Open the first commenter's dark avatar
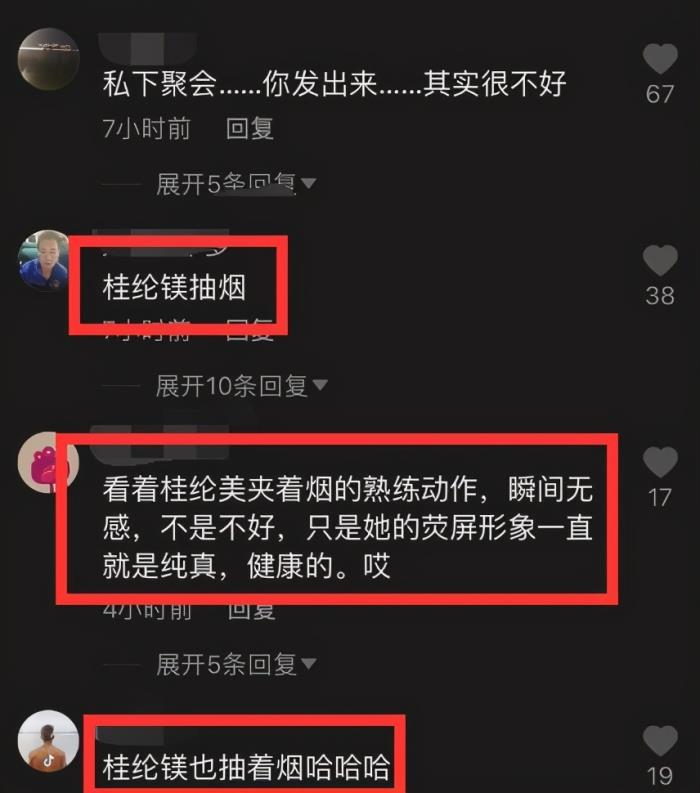 pos(49,59)
